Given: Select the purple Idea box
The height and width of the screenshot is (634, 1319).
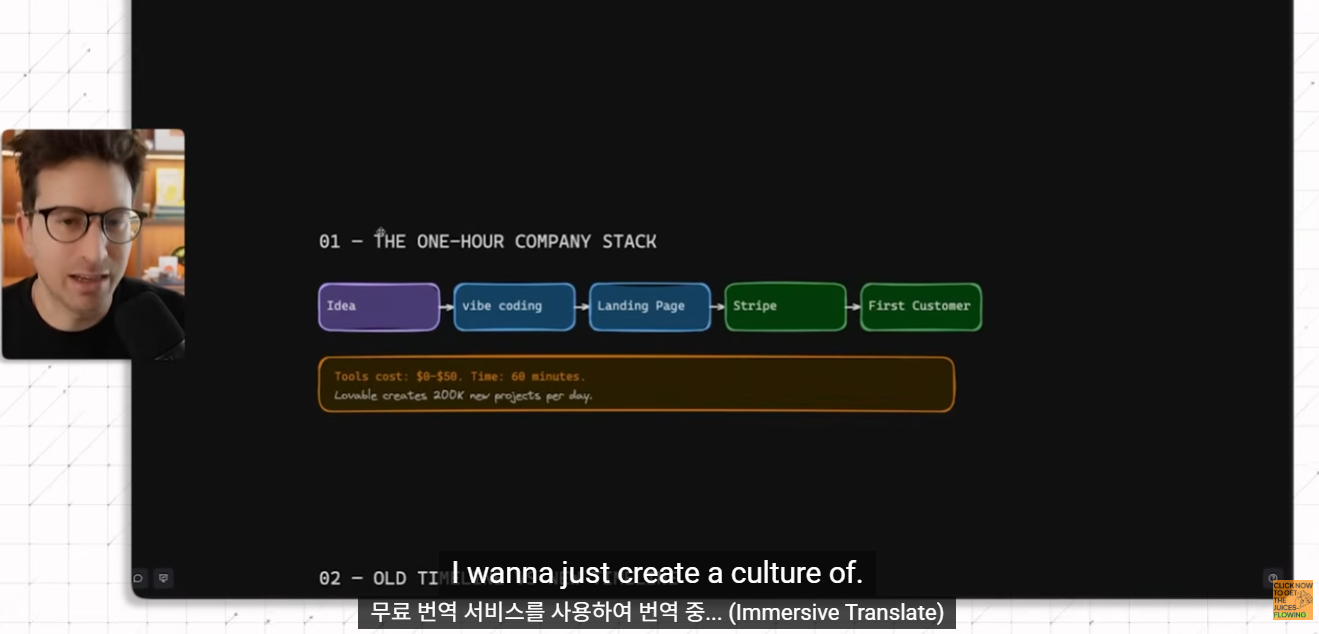Looking at the screenshot, I should (x=379, y=307).
